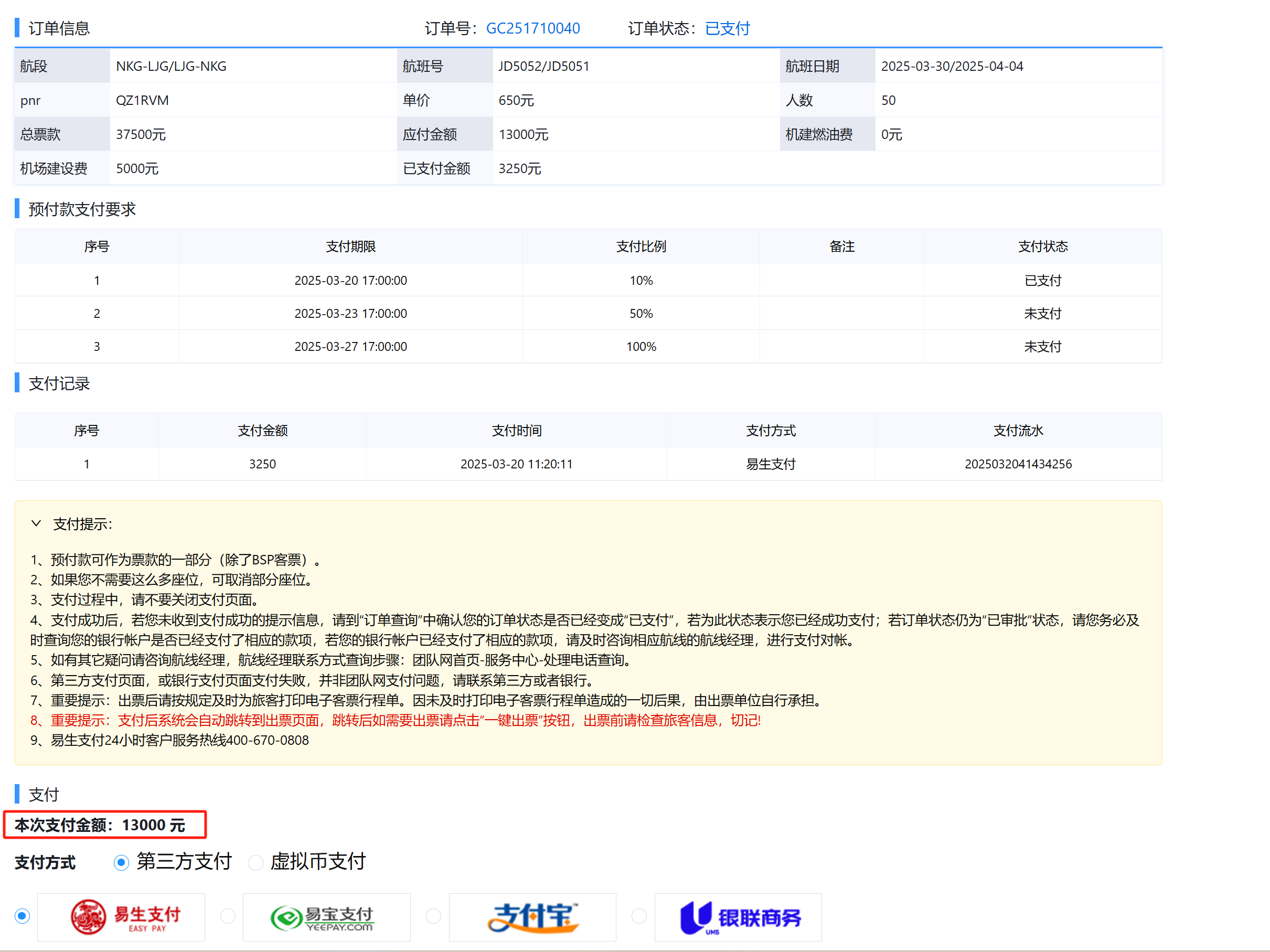Click the 已支付 order status link
The height and width of the screenshot is (952, 1270).
(727, 28)
